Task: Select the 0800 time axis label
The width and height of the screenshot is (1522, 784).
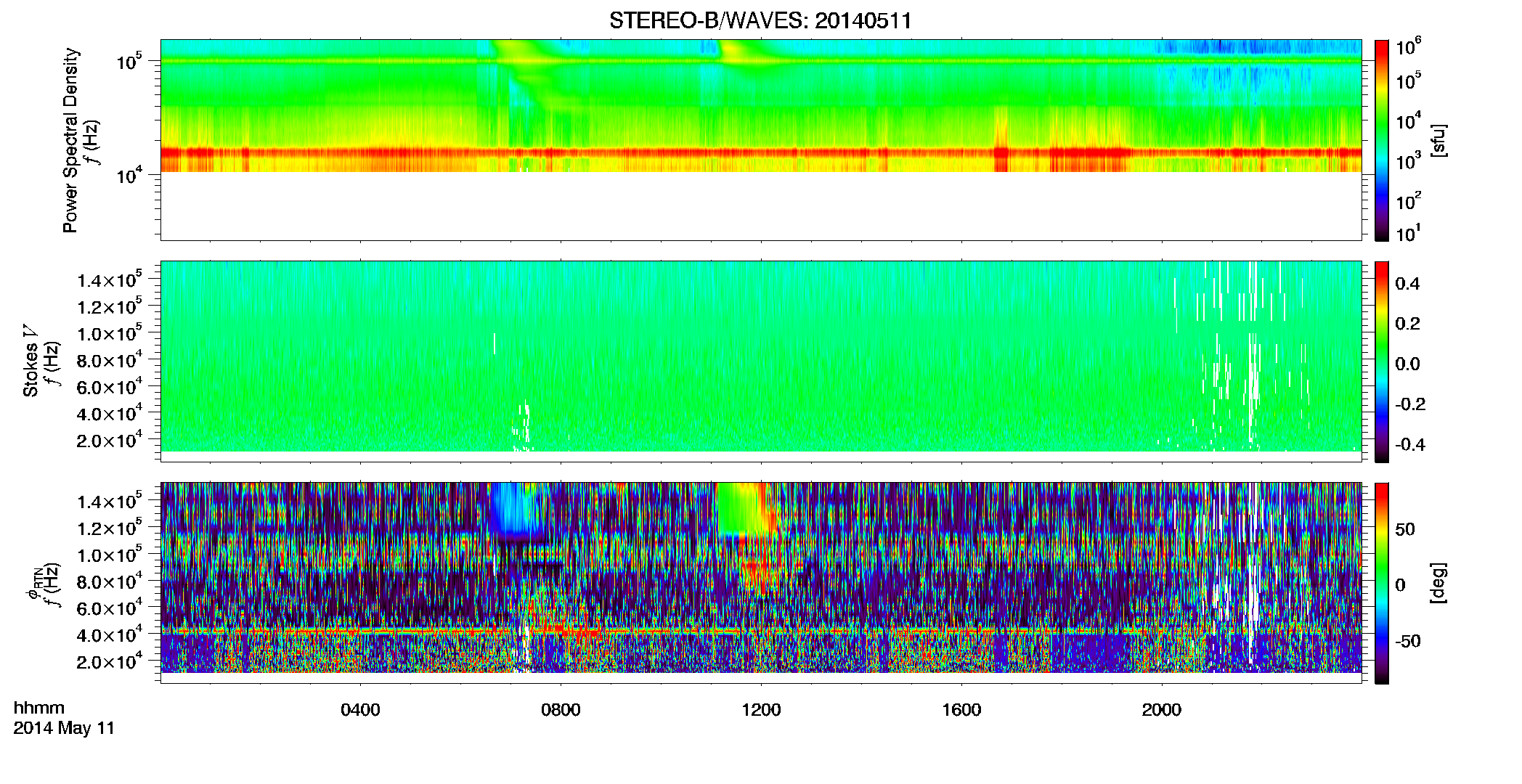Action: tap(561, 710)
